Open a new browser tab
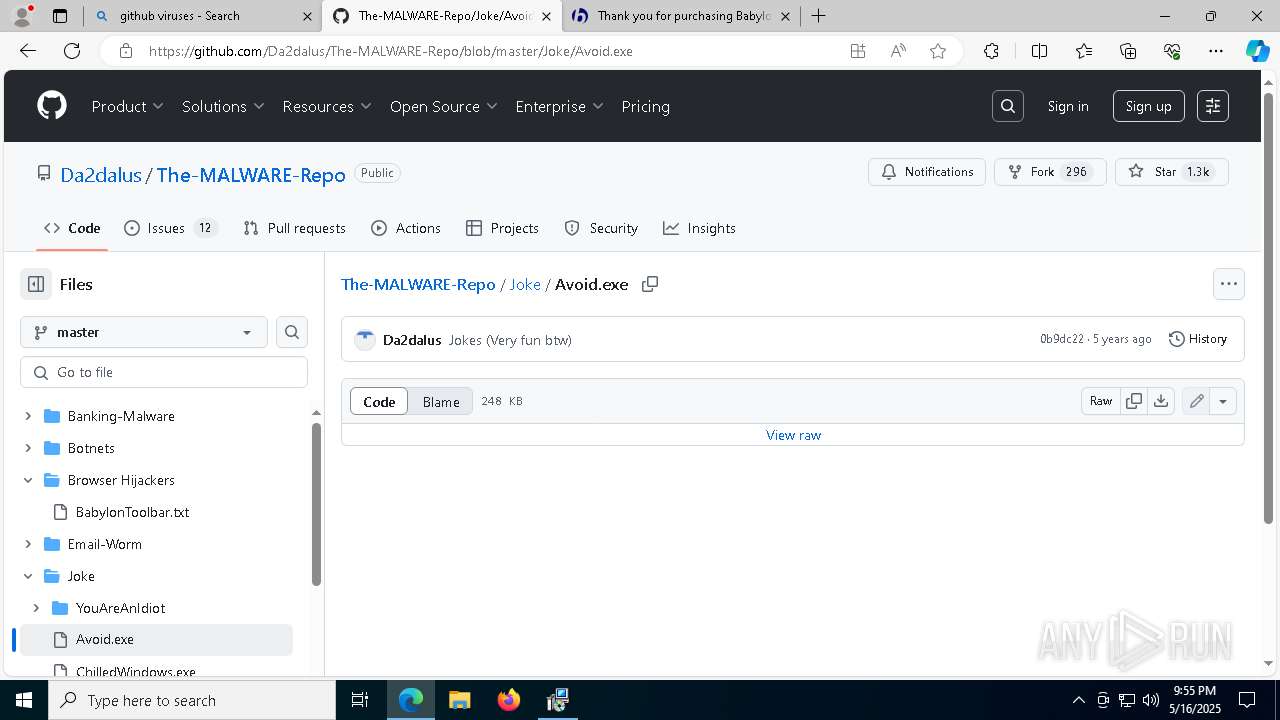Screen dimensions: 1280x720 819,16
